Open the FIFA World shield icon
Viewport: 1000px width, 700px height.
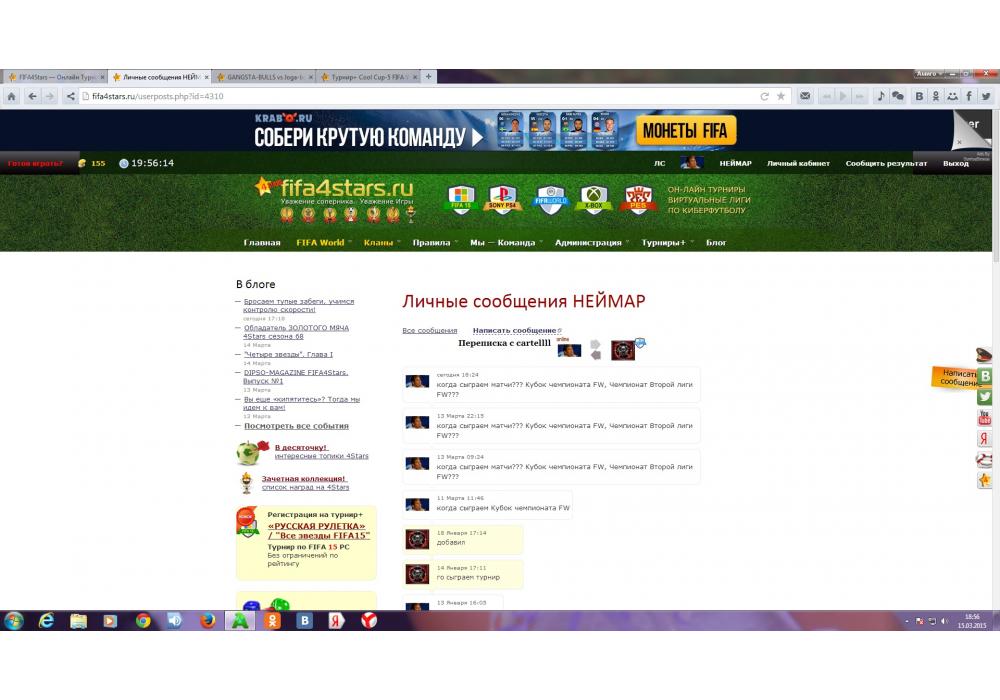pos(551,198)
